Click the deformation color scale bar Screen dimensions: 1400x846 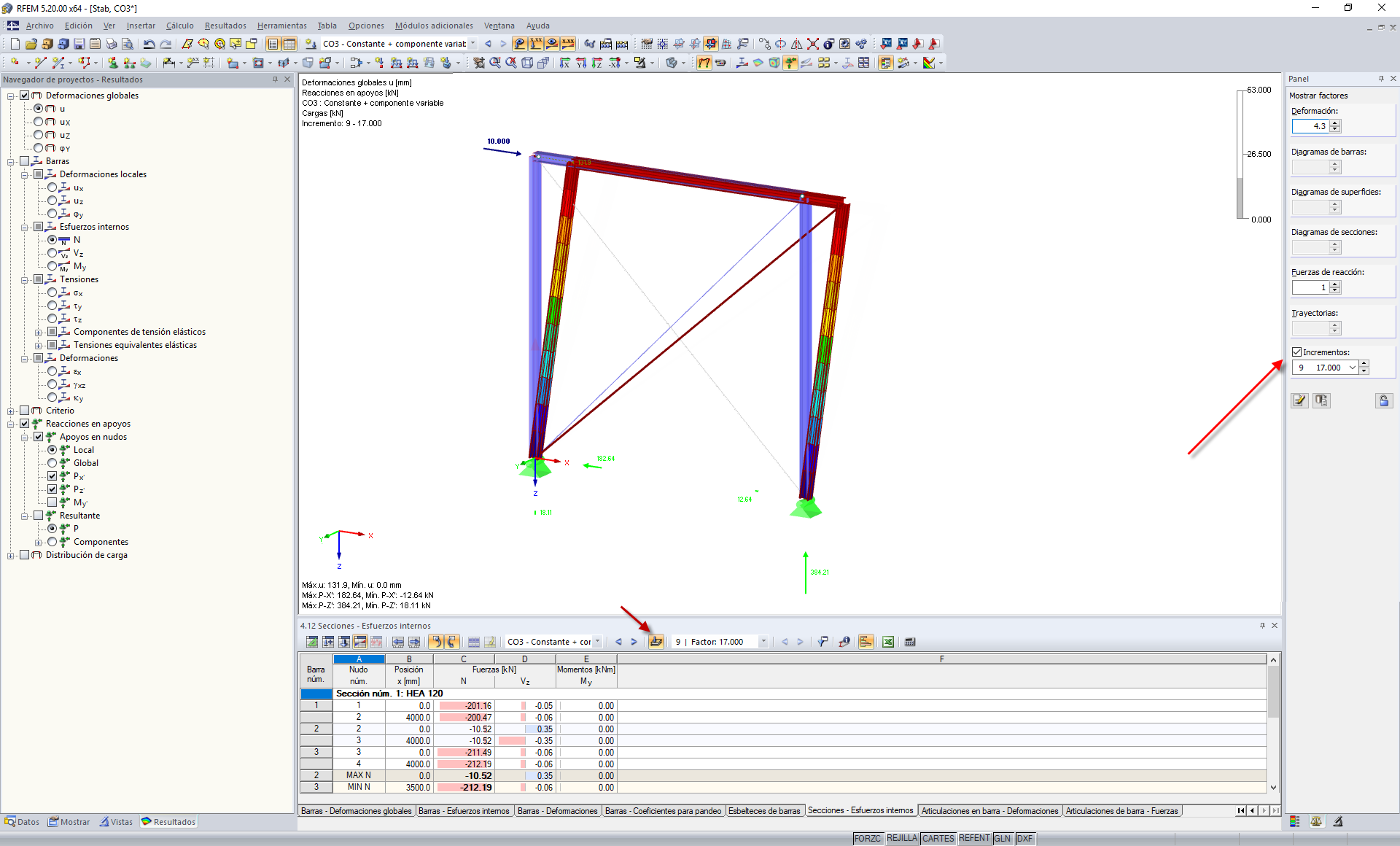click(1240, 155)
